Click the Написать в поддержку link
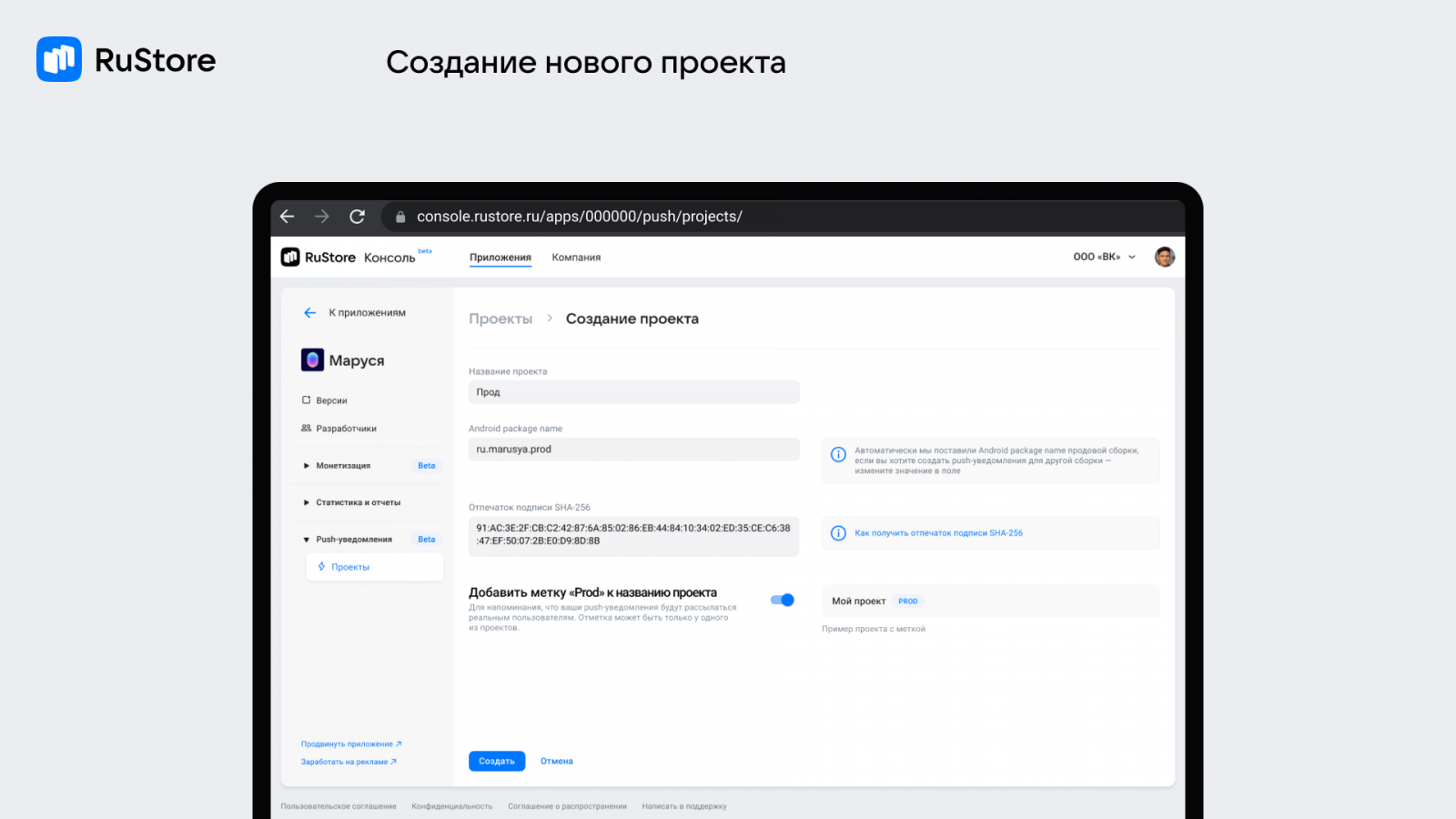This screenshot has width=1456, height=819. point(684,806)
